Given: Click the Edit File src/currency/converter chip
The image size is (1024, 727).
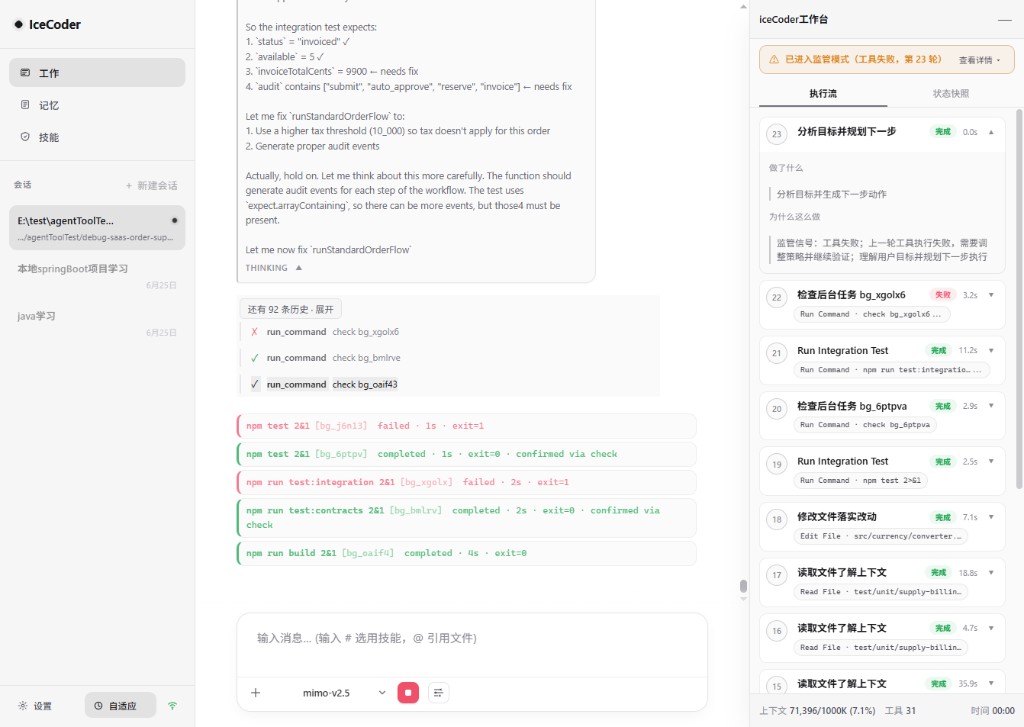Looking at the screenshot, I should click(882, 536).
